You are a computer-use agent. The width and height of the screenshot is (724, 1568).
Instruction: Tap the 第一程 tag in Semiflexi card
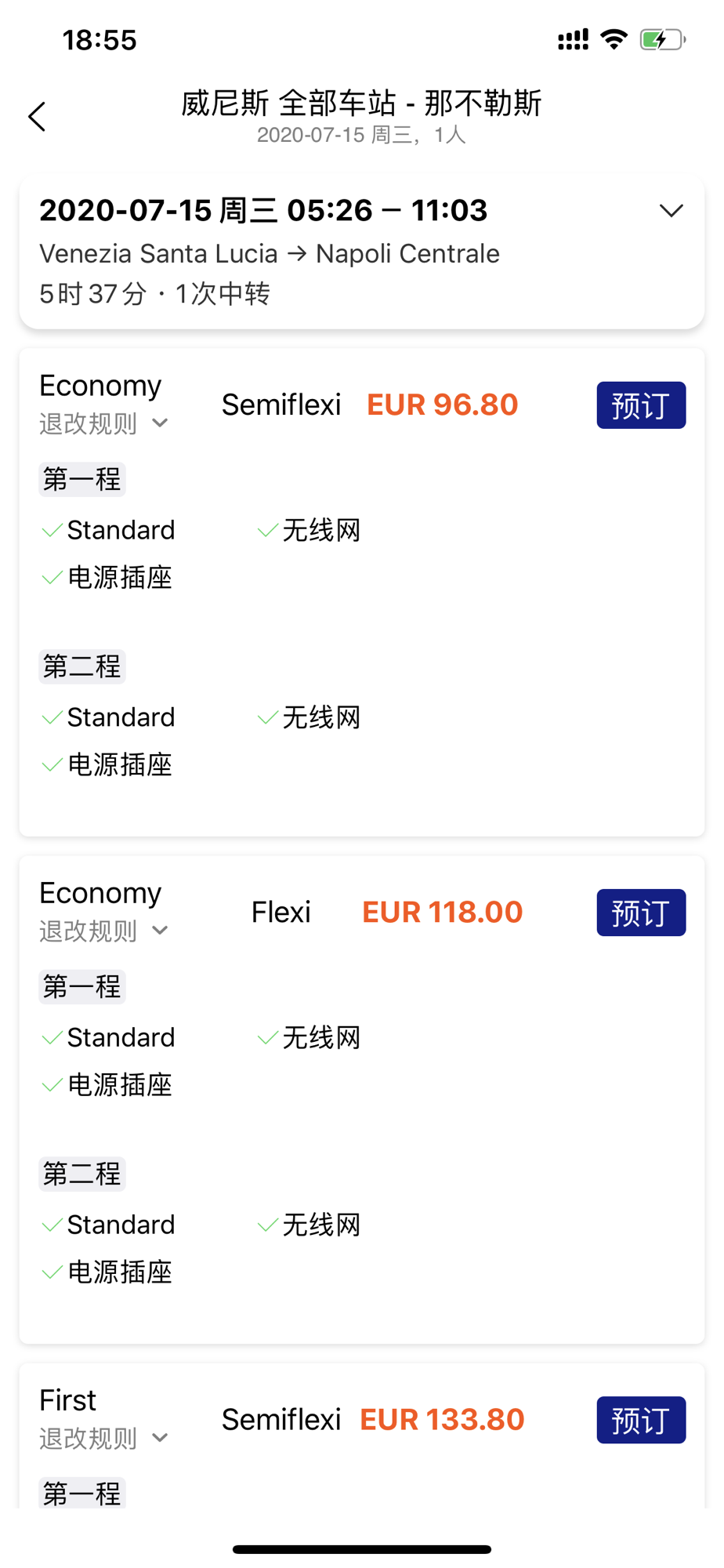(82, 479)
